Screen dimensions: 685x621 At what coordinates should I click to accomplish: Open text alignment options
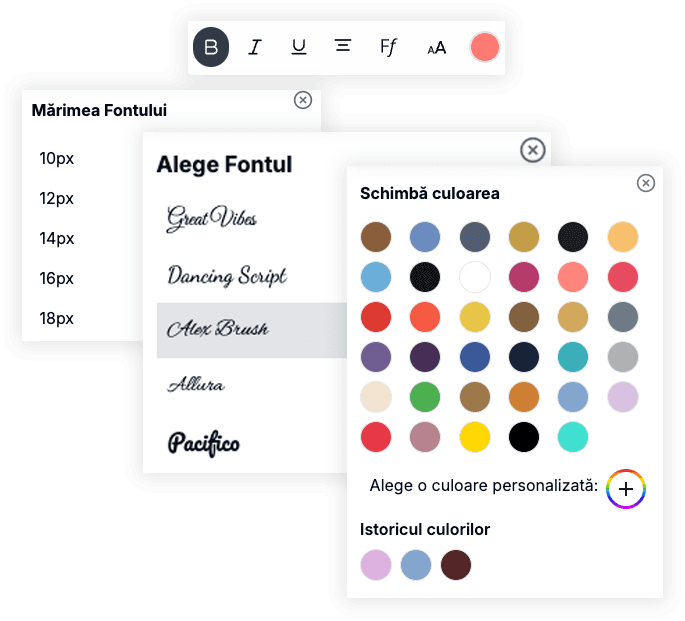[343, 47]
